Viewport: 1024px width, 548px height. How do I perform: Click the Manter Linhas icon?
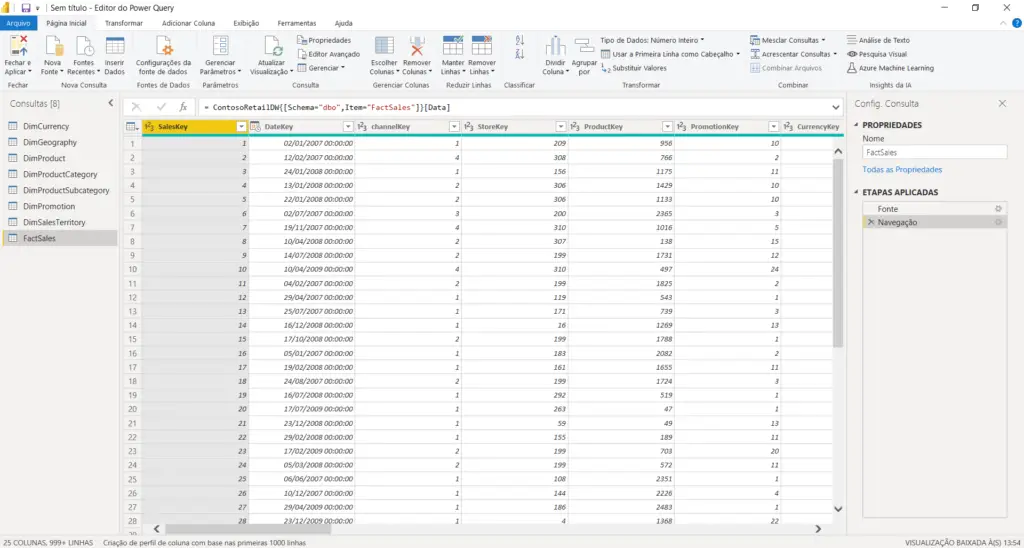(453, 46)
